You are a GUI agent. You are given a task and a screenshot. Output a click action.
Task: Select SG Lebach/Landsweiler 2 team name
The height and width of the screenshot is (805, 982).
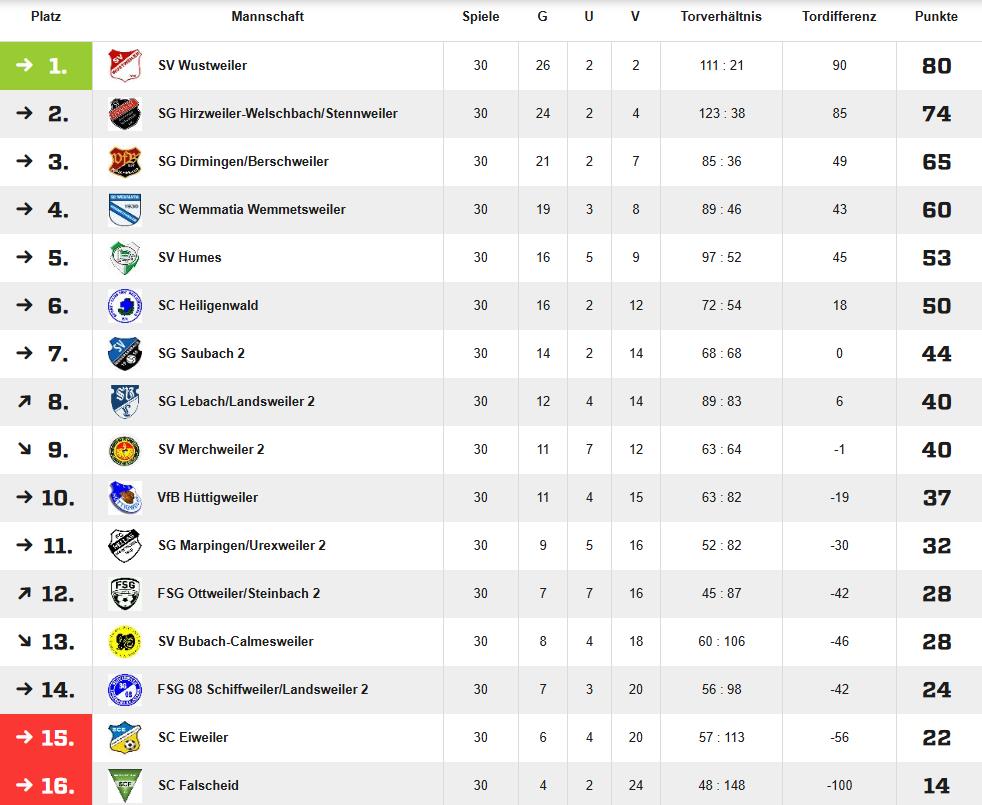tap(236, 402)
